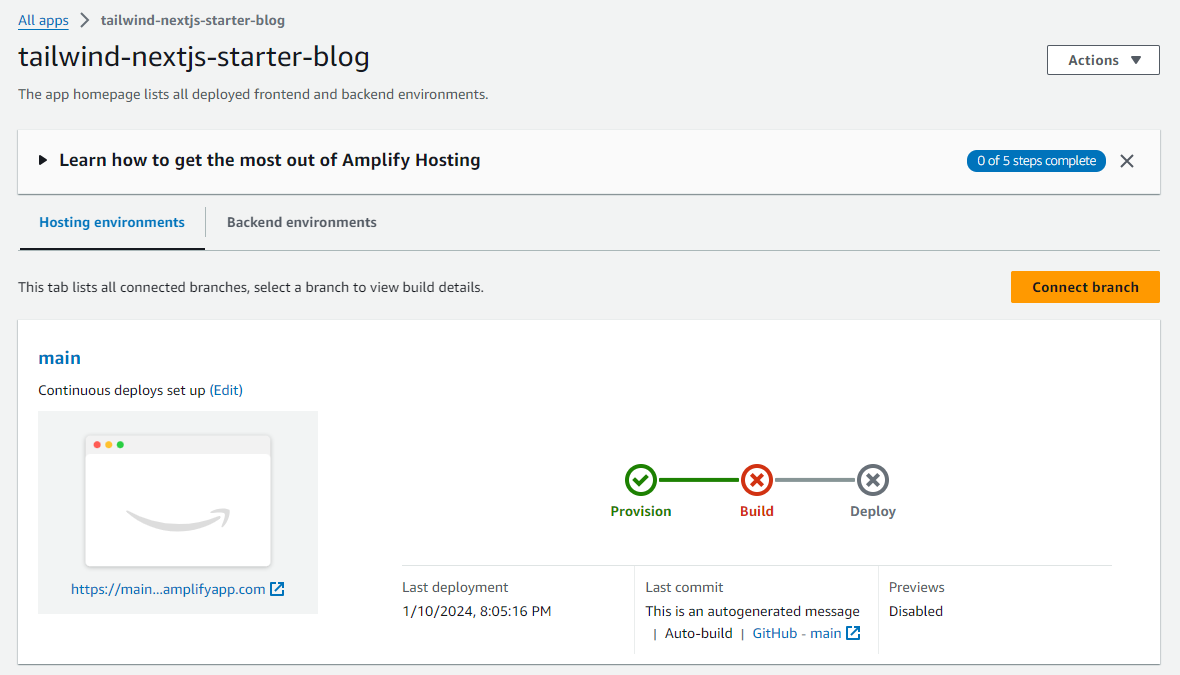
Task: Open the main amplifyapp.com URL
Action: tap(168, 589)
